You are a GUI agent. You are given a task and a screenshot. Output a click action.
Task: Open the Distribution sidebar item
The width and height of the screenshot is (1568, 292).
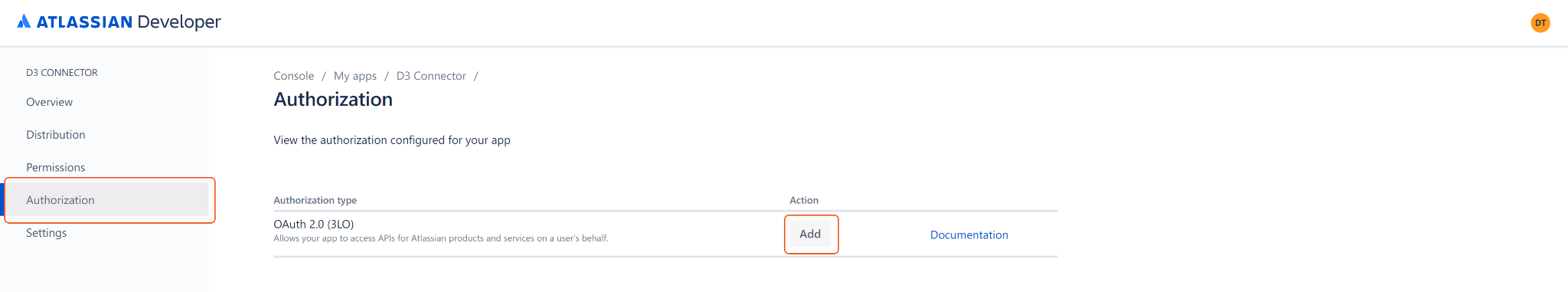(x=56, y=135)
